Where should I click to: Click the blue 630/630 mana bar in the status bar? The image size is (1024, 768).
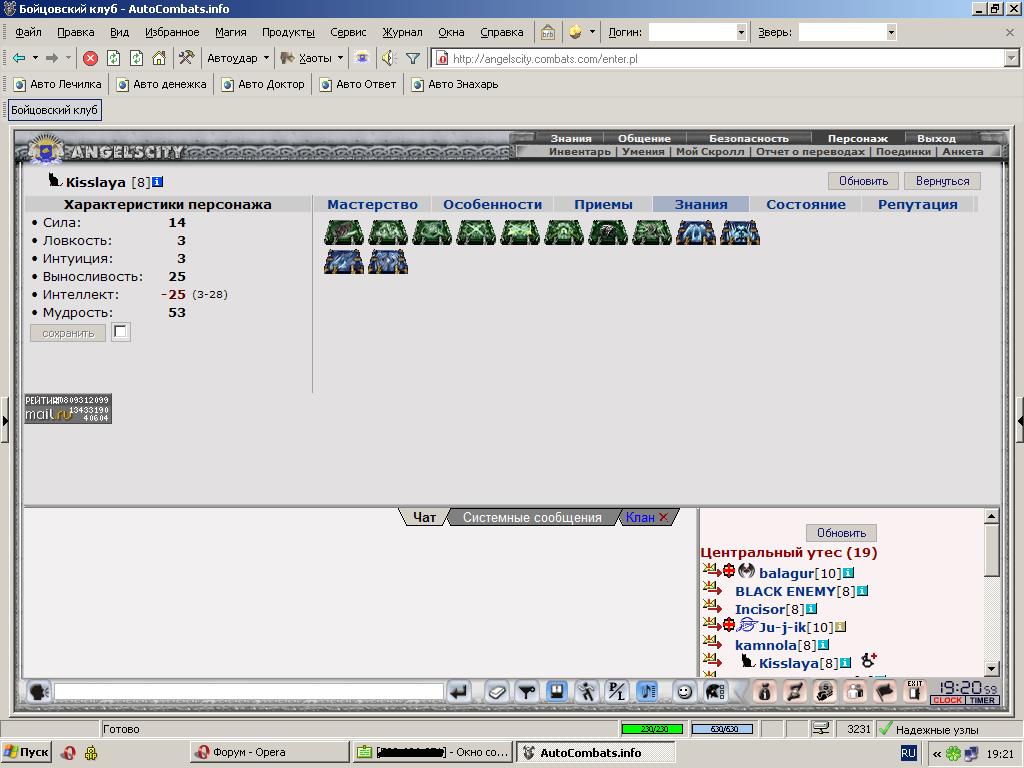(722, 729)
